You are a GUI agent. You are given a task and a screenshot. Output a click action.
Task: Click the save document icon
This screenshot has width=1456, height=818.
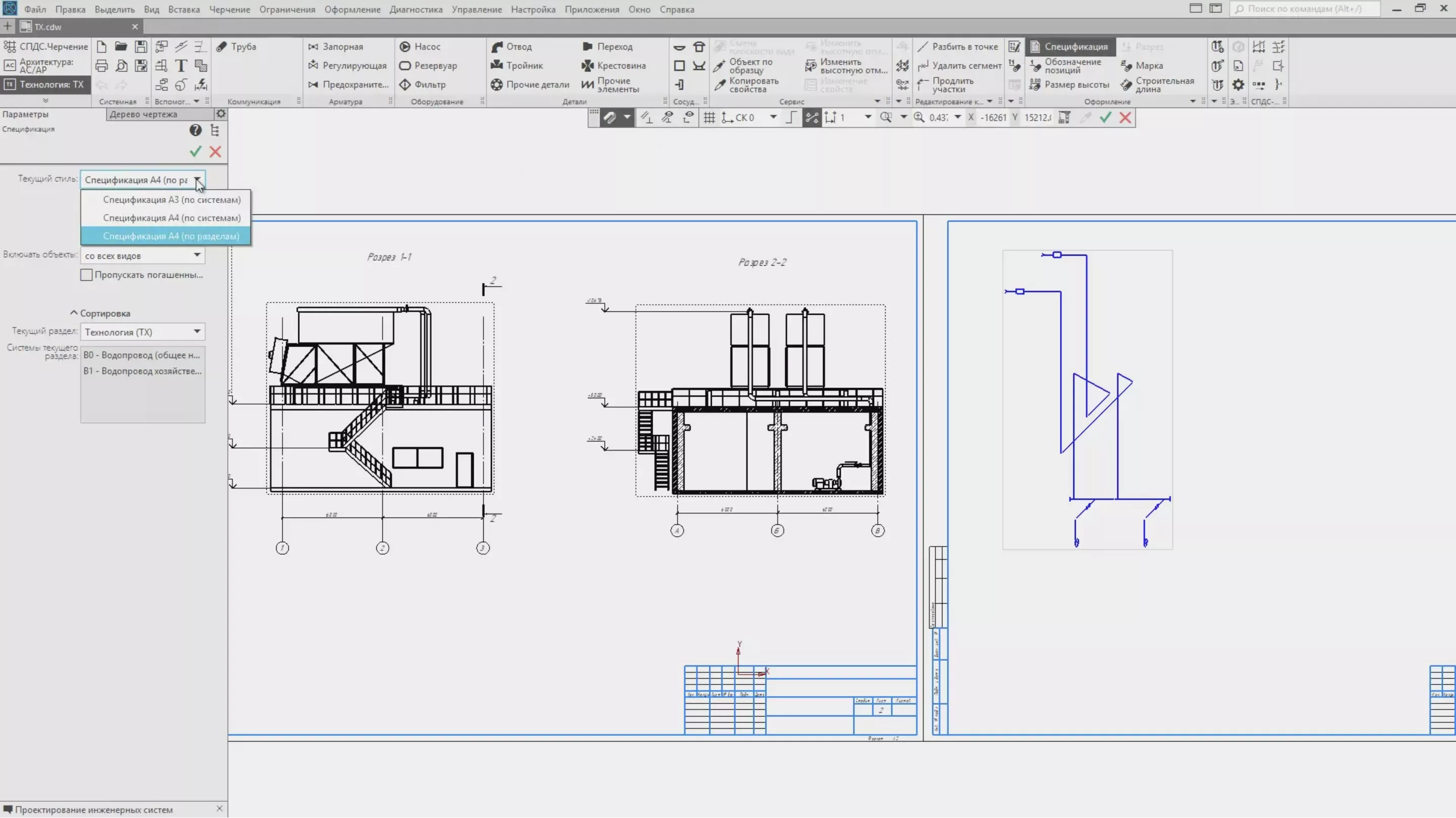141,46
